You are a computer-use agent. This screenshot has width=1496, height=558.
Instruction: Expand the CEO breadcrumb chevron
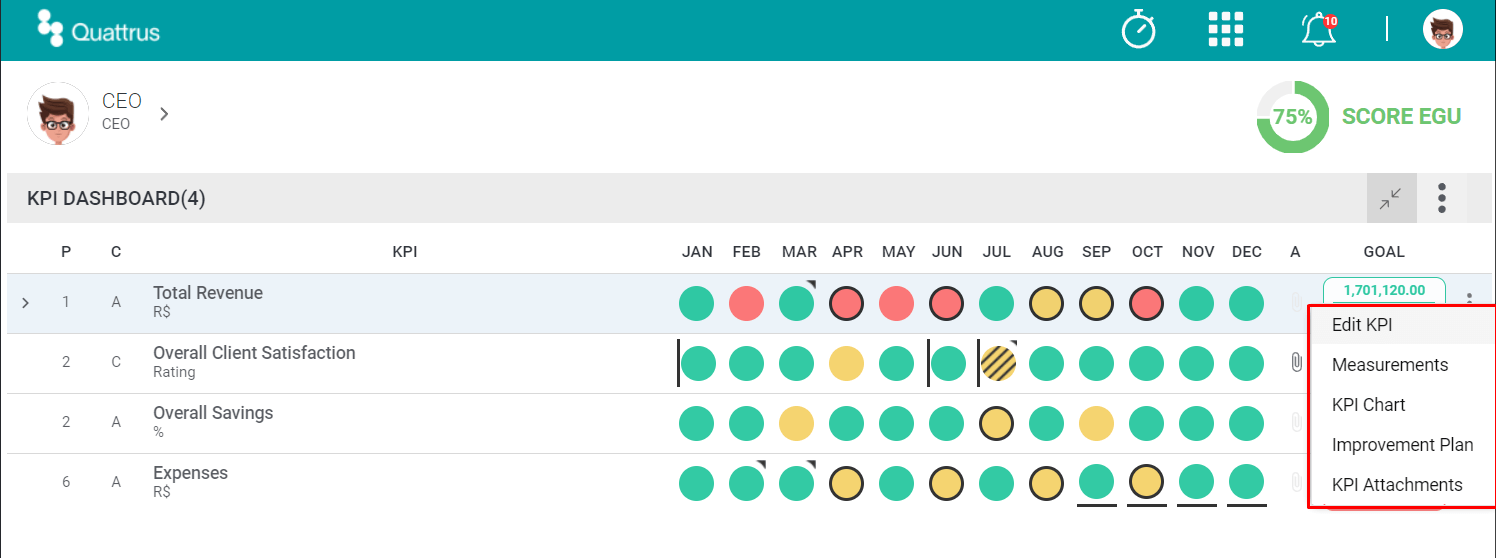coord(164,113)
